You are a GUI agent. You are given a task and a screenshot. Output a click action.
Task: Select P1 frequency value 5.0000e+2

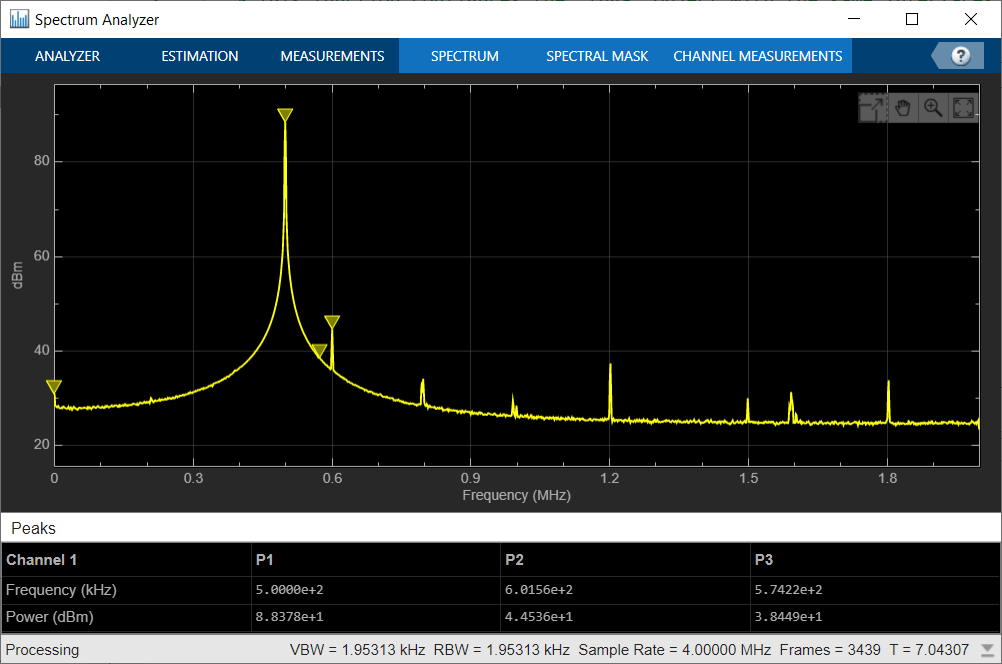click(289, 590)
